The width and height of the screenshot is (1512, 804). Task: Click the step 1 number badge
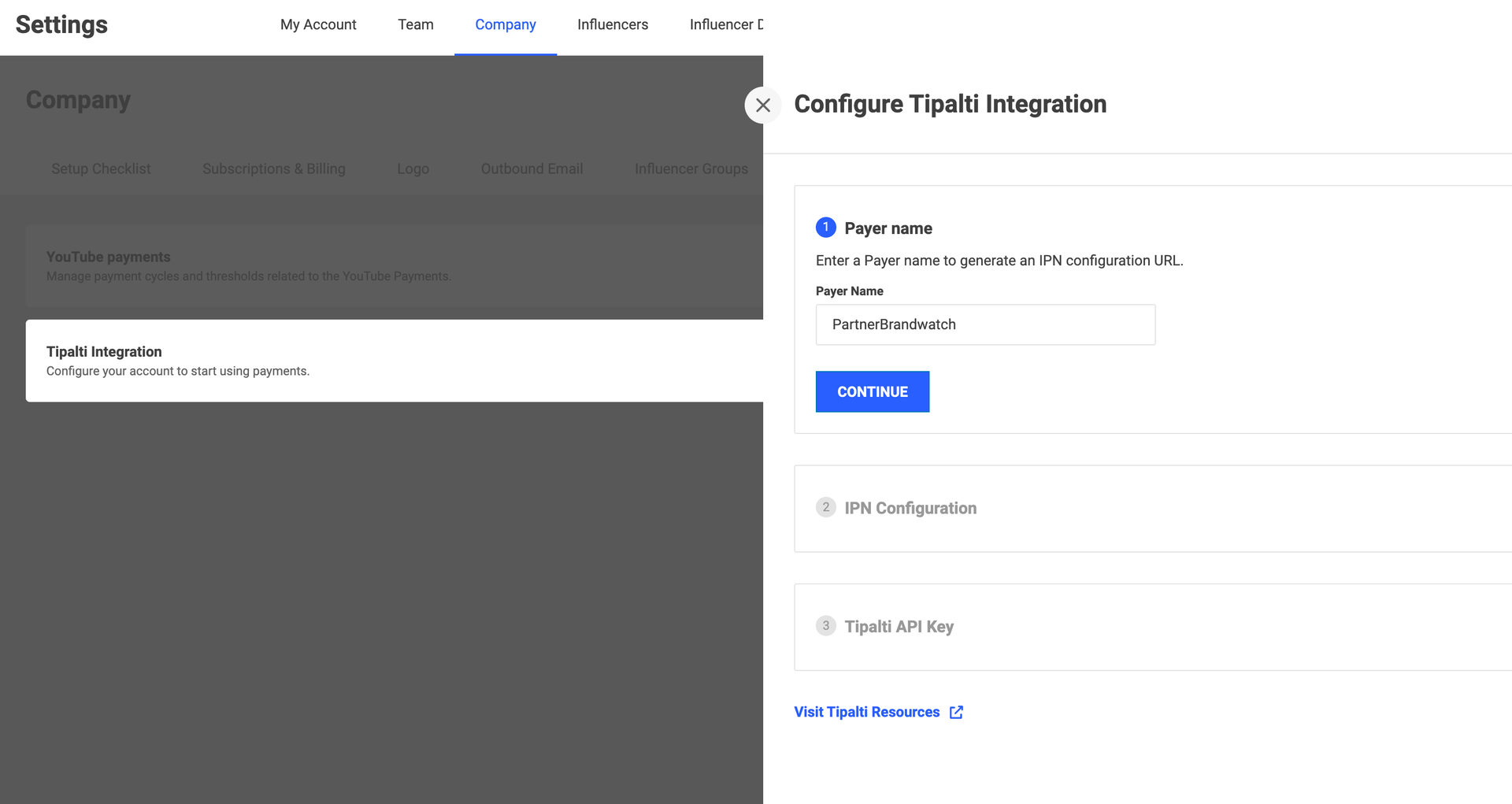point(825,228)
